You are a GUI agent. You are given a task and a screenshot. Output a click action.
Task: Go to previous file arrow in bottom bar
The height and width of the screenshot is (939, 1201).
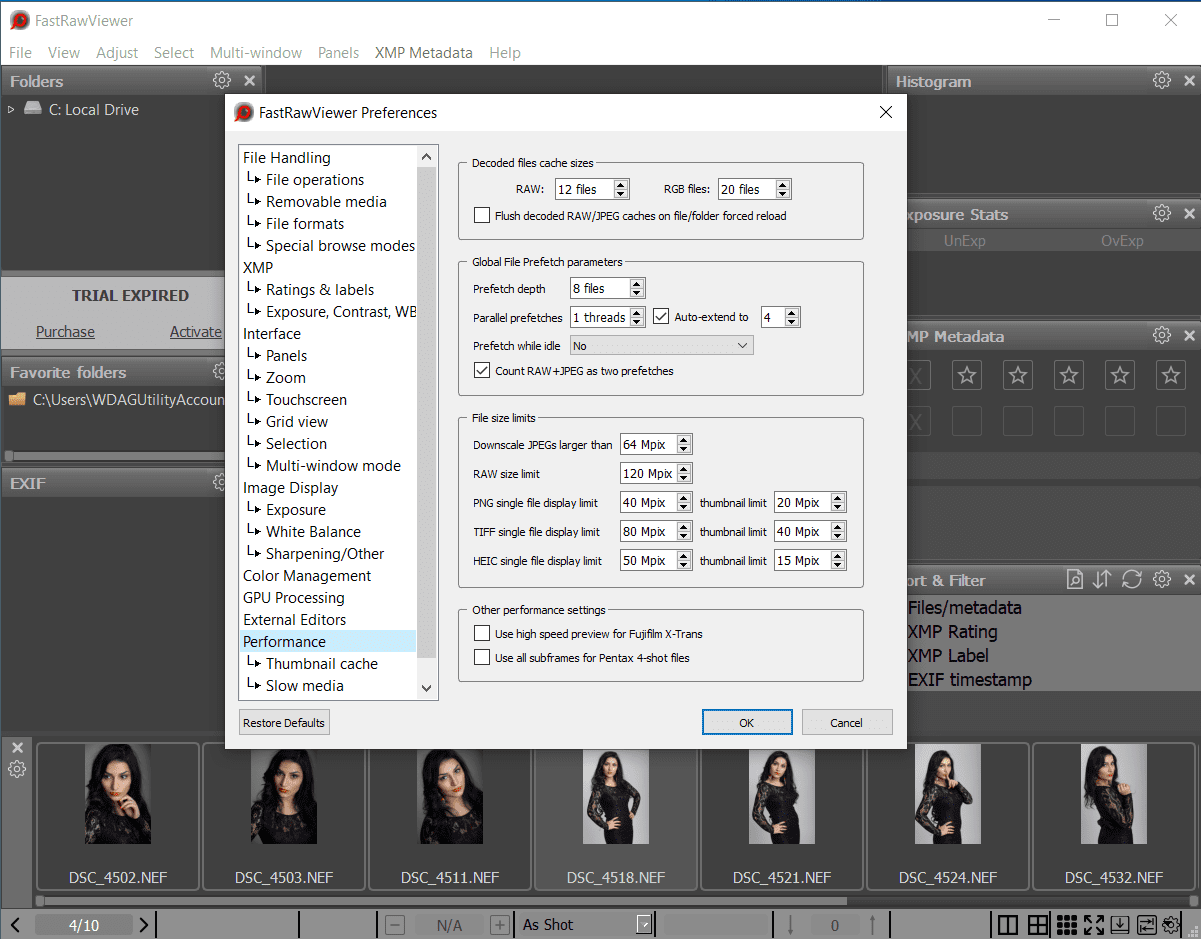tap(16, 925)
